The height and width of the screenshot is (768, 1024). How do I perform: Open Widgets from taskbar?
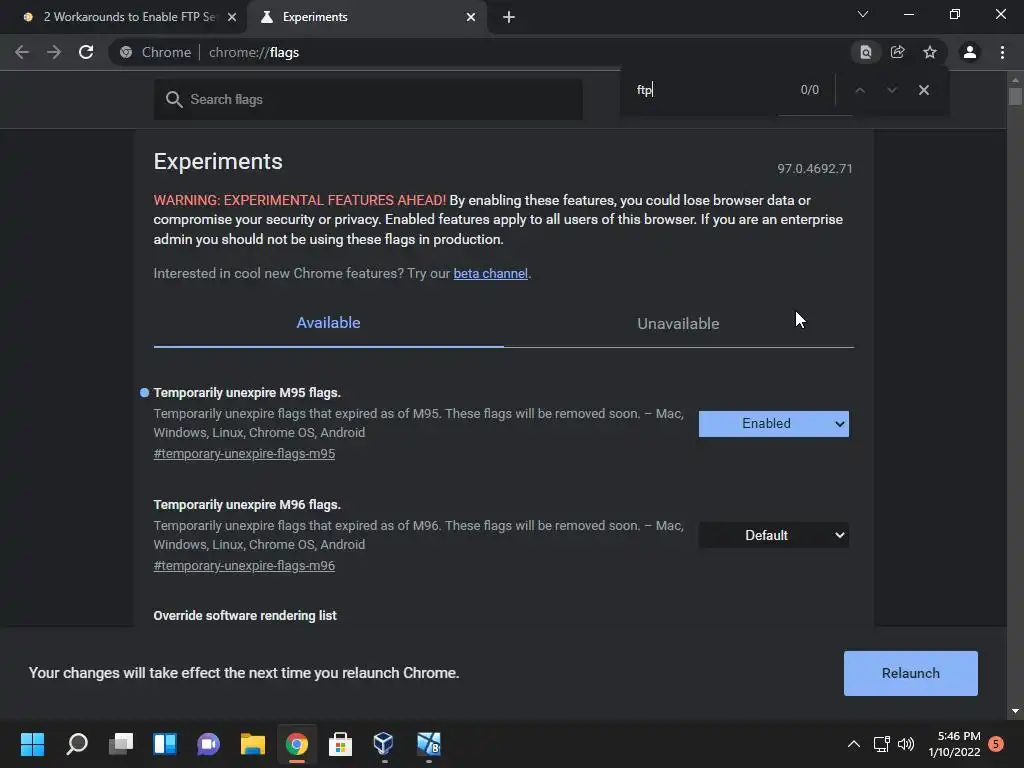tap(165, 744)
